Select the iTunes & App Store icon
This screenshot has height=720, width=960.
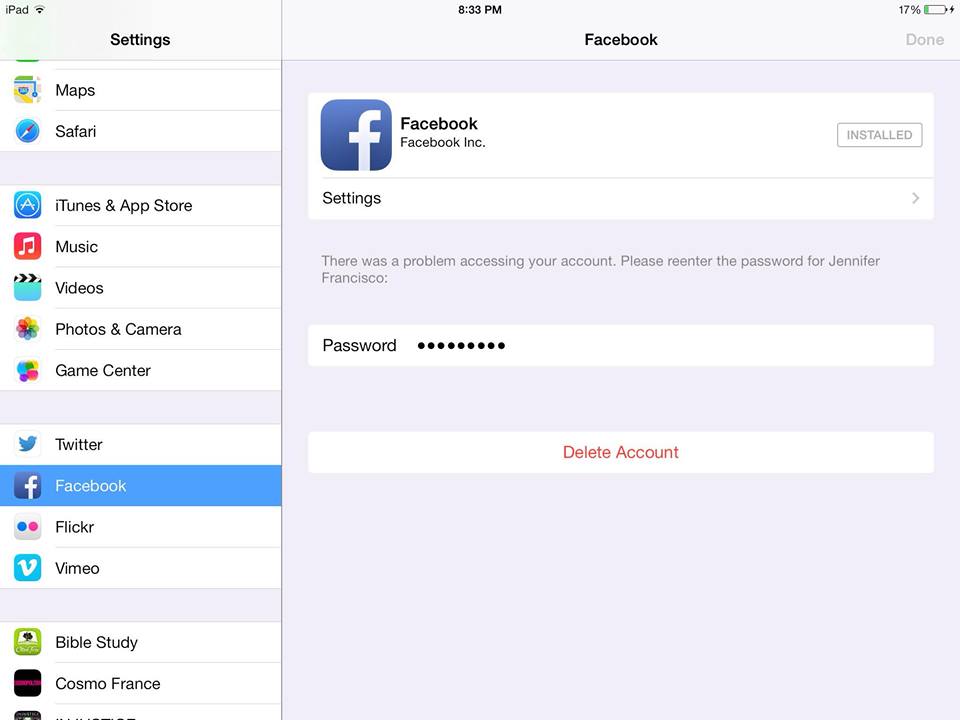coord(28,205)
